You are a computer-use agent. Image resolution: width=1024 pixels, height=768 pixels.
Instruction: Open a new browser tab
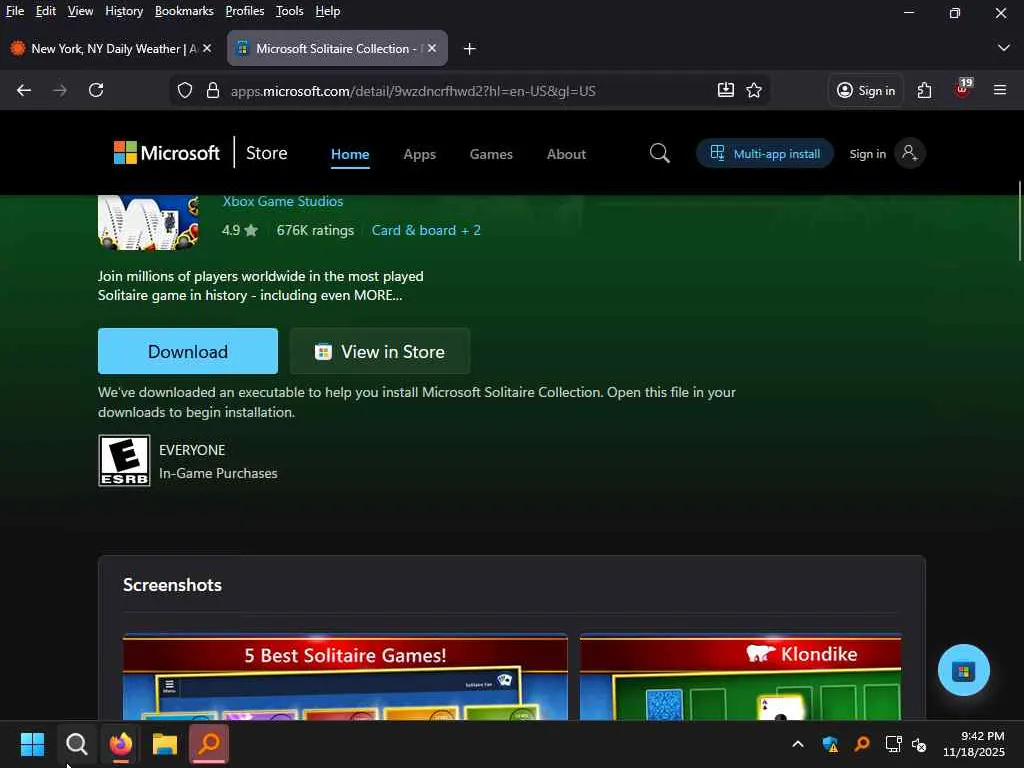click(x=469, y=48)
